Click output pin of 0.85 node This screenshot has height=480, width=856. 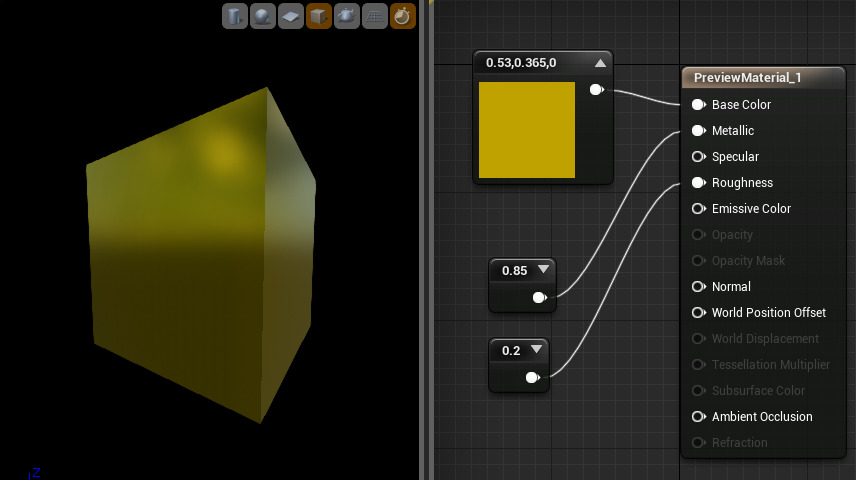tap(539, 297)
